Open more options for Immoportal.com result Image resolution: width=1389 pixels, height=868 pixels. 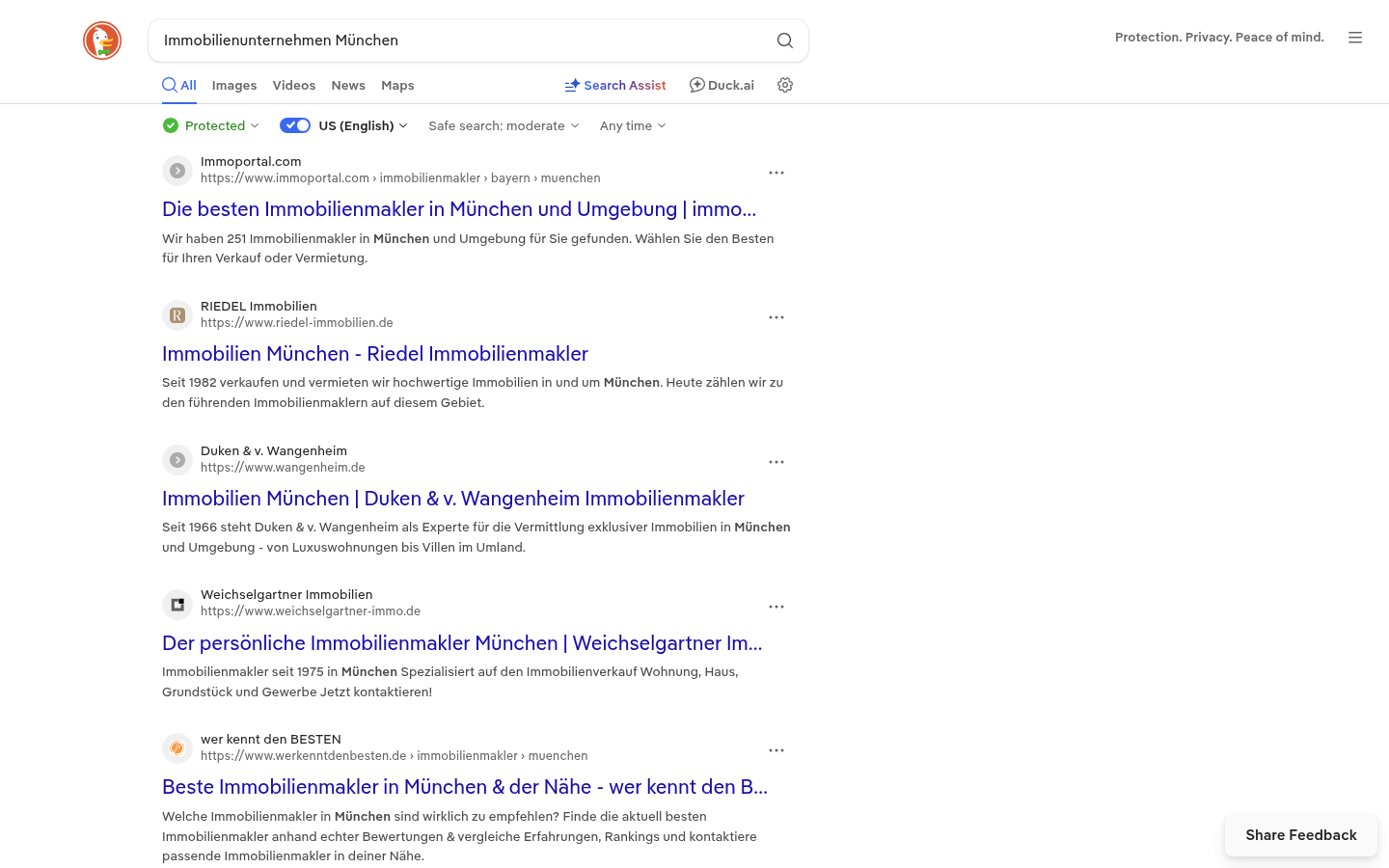pyautogui.click(x=776, y=173)
